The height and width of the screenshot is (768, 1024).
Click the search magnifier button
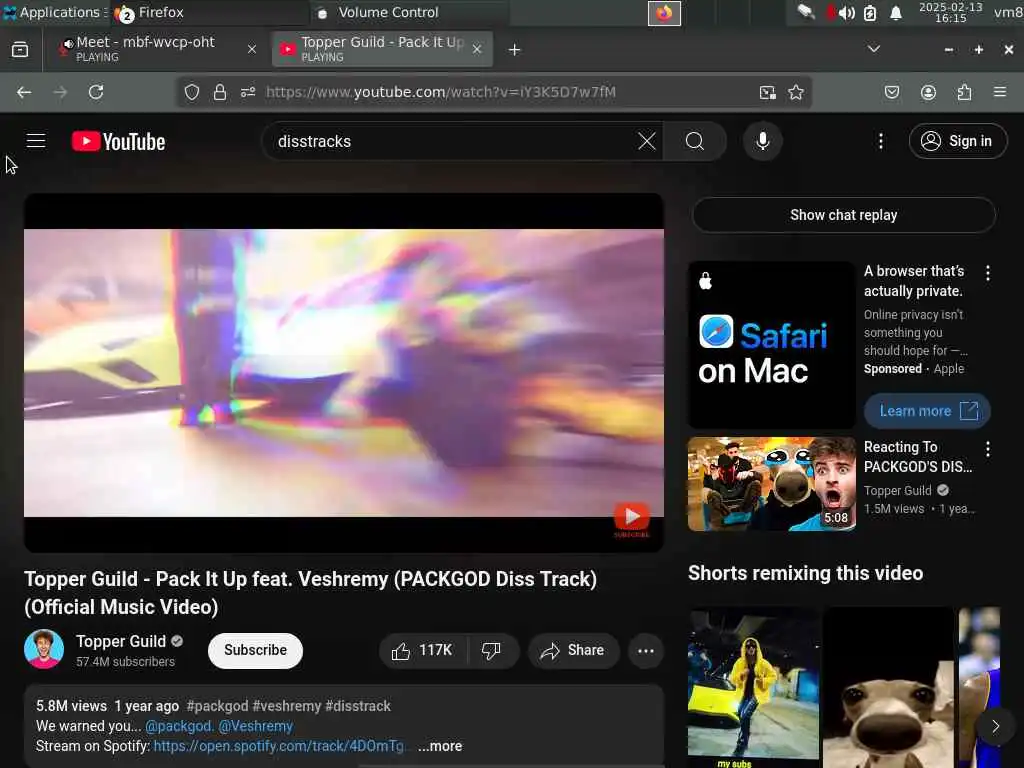[x=695, y=141]
